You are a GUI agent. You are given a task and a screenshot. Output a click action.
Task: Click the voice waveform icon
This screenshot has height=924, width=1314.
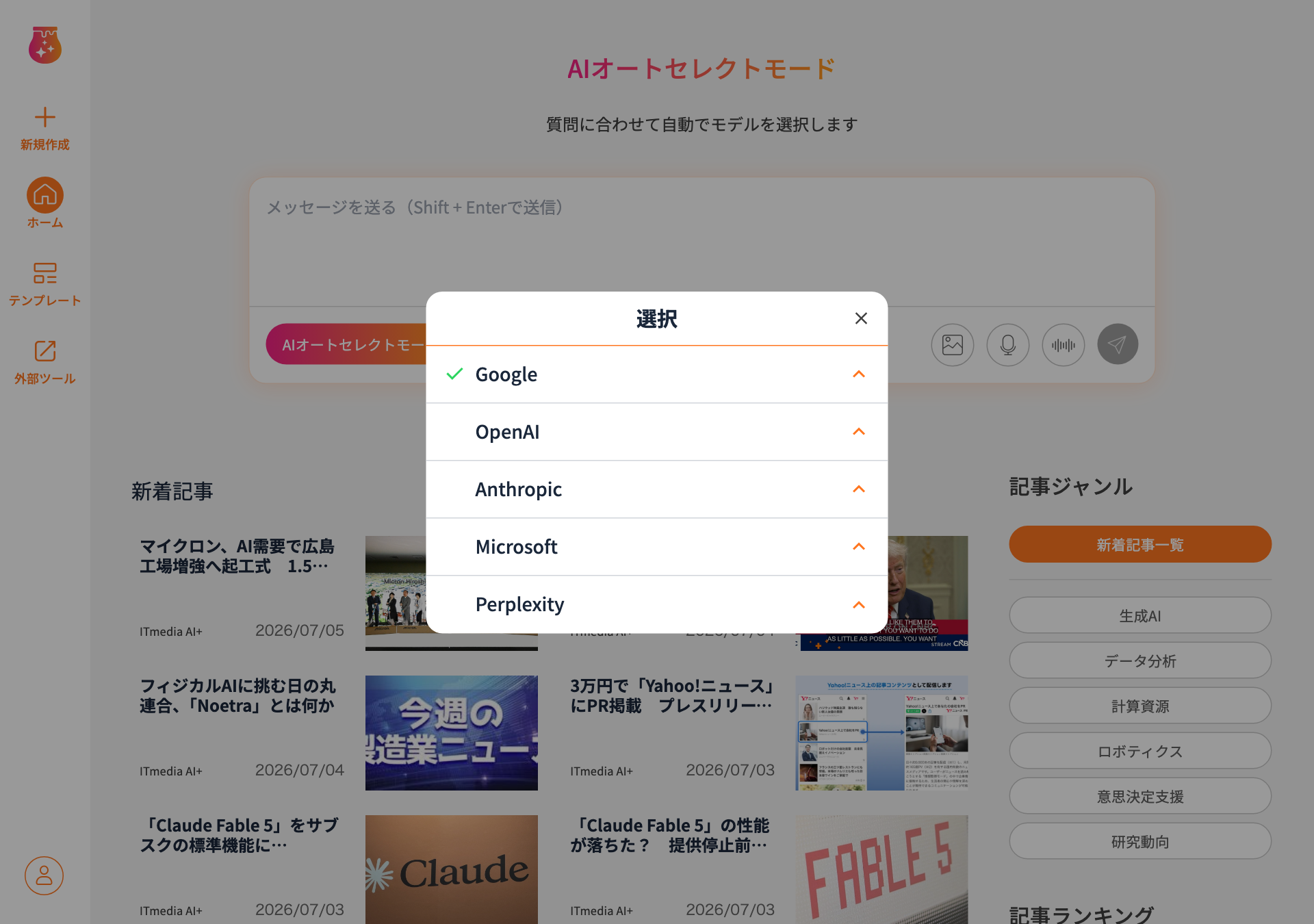click(x=1064, y=344)
